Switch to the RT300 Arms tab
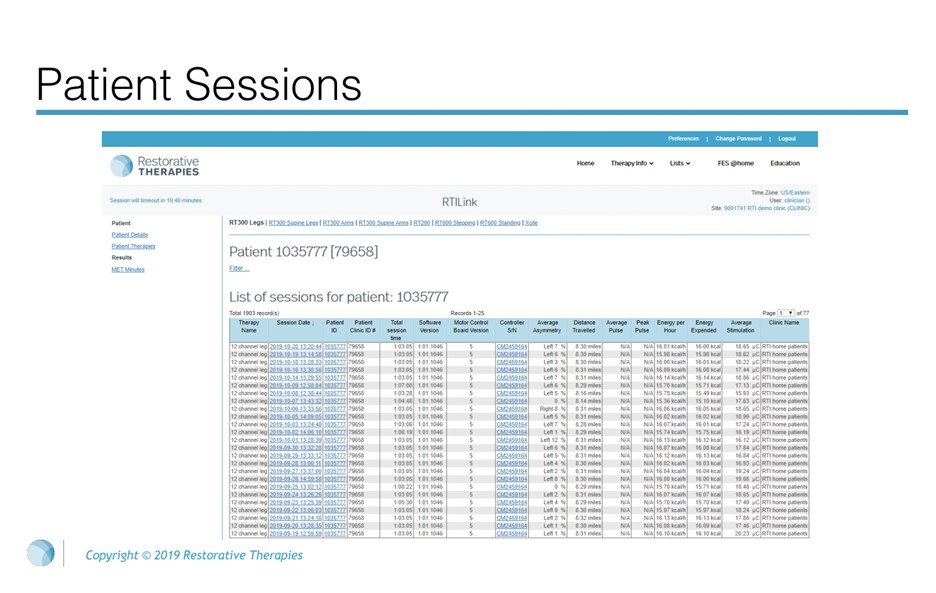 point(339,223)
